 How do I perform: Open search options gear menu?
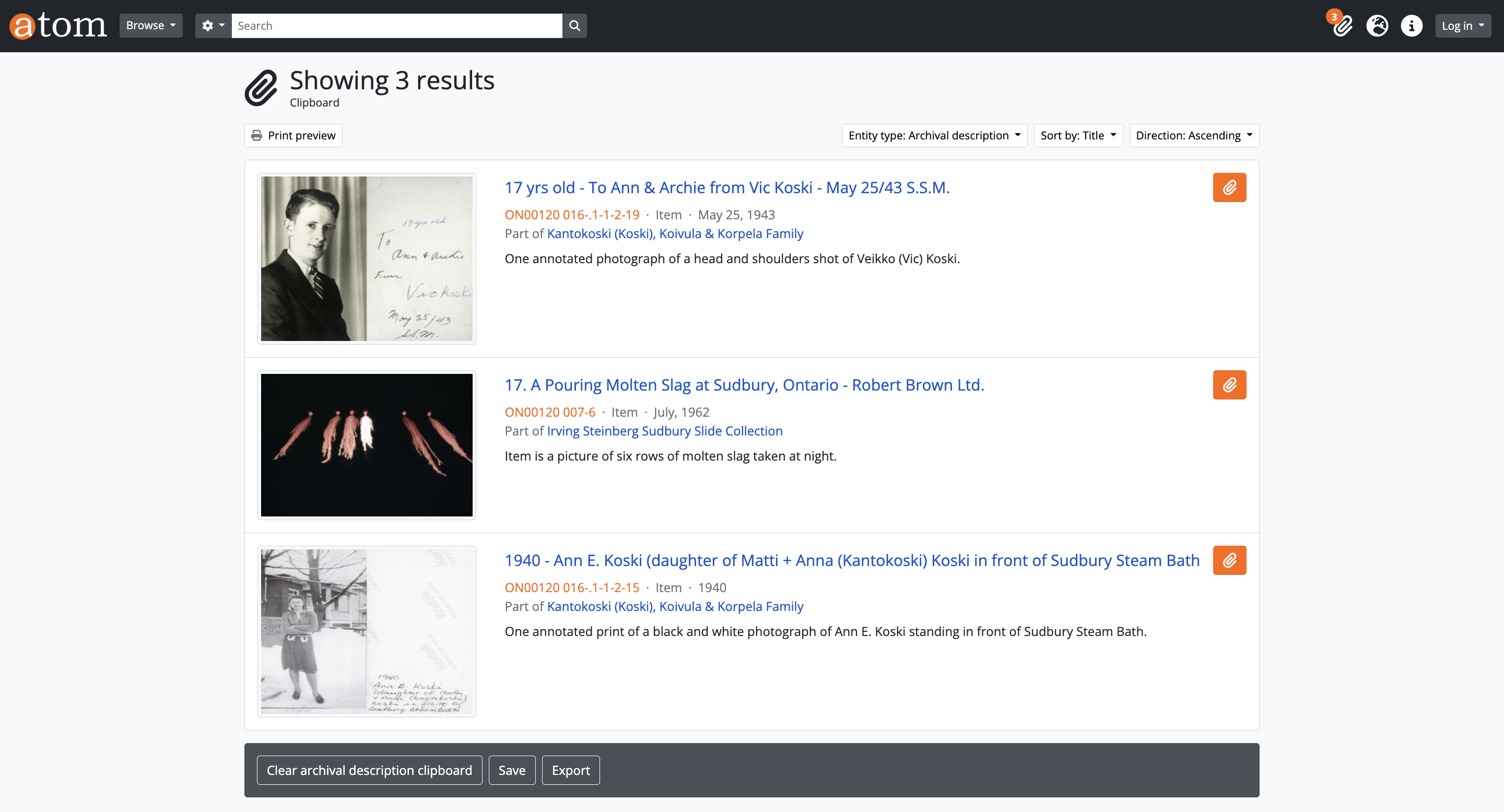(213, 26)
